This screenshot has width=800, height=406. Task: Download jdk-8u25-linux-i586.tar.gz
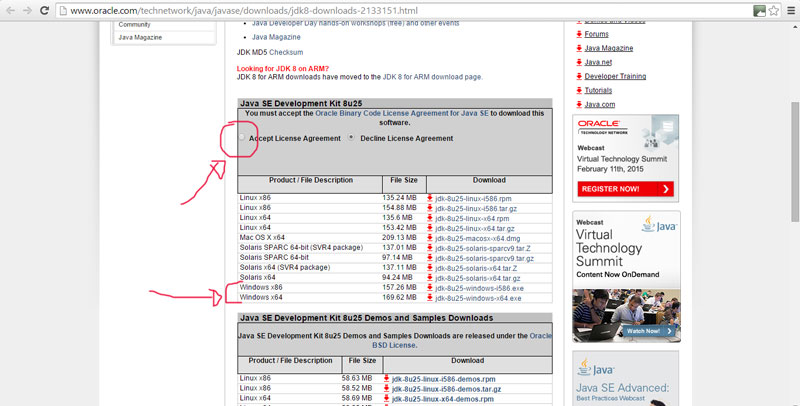(476, 209)
